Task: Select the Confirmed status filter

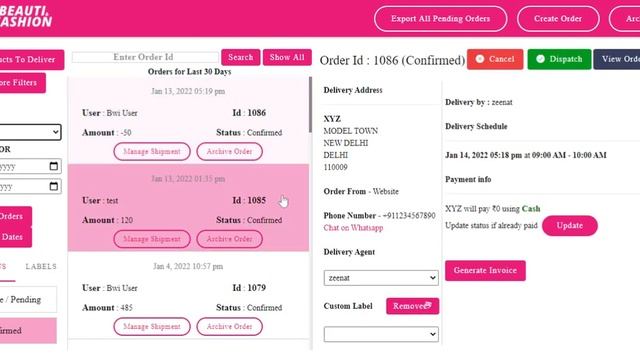Action: (28, 331)
